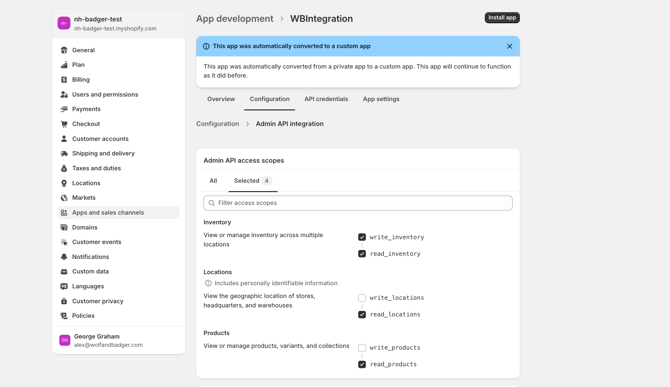Screen dimensions: 670x387
Task: Select the Configuration tab
Action: (x=270, y=99)
